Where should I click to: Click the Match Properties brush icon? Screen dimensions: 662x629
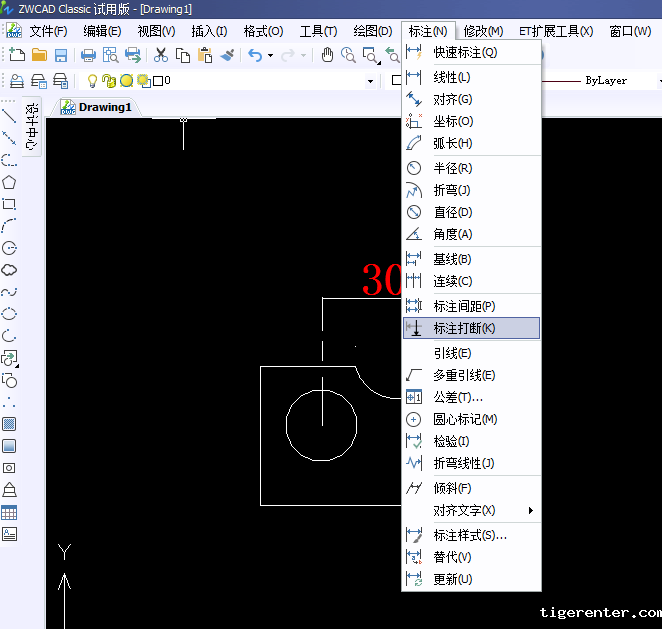click(x=228, y=55)
